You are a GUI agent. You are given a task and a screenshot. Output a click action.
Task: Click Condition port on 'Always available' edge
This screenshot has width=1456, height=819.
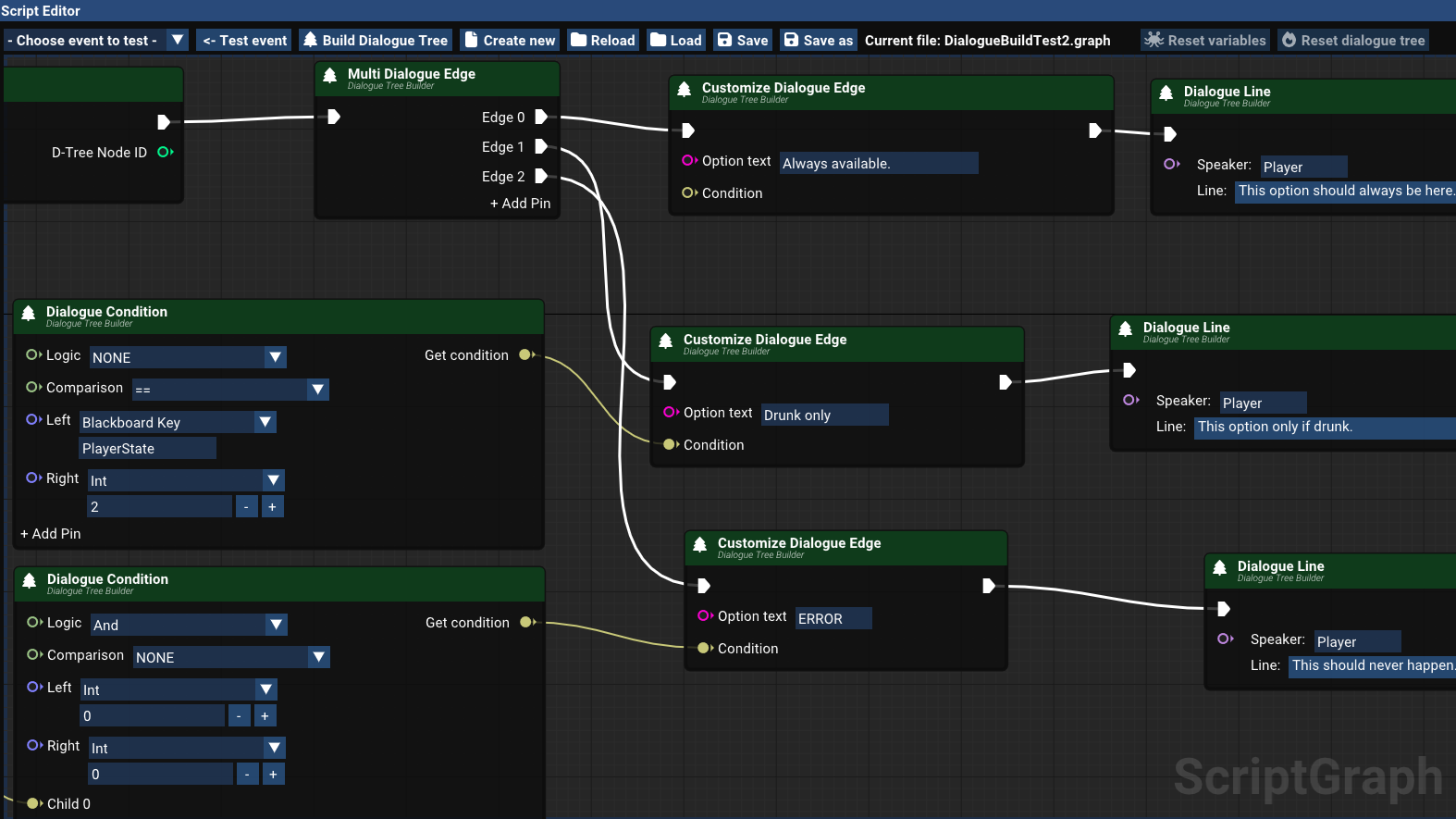tap(688, 193)
